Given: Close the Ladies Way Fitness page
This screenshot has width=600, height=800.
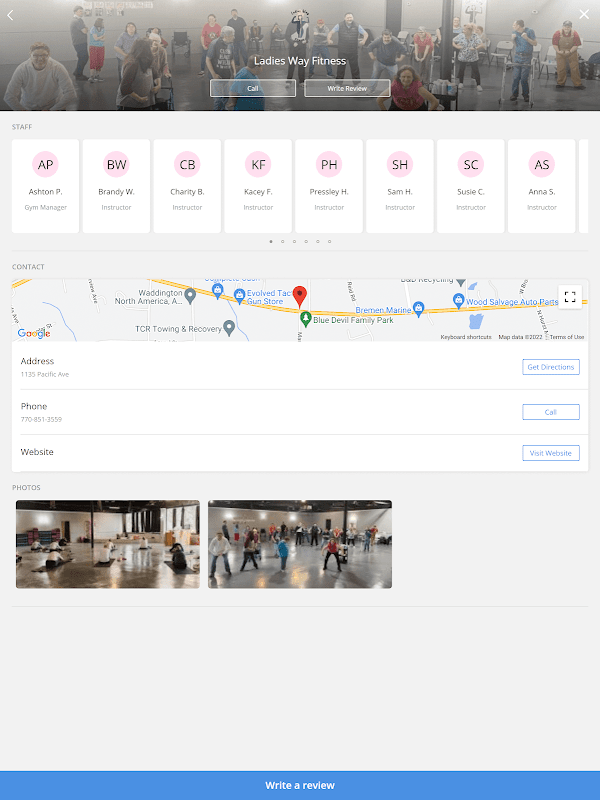Looking at the screenshot, I should [584, 14].
